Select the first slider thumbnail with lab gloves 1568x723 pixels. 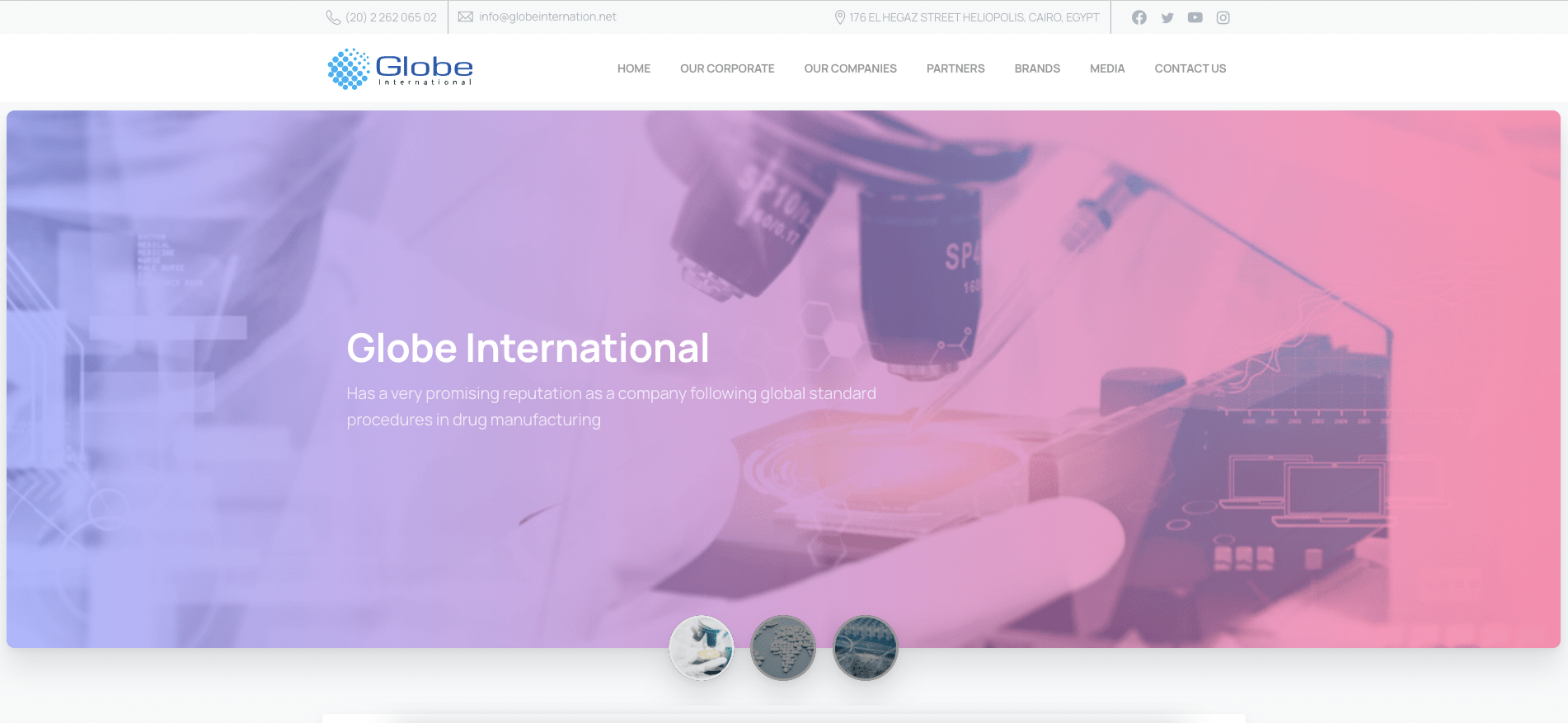701,648
